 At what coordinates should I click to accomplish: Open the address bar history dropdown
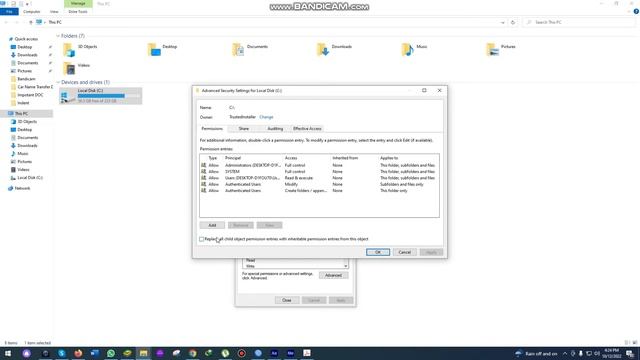click(x=502, y=22)
